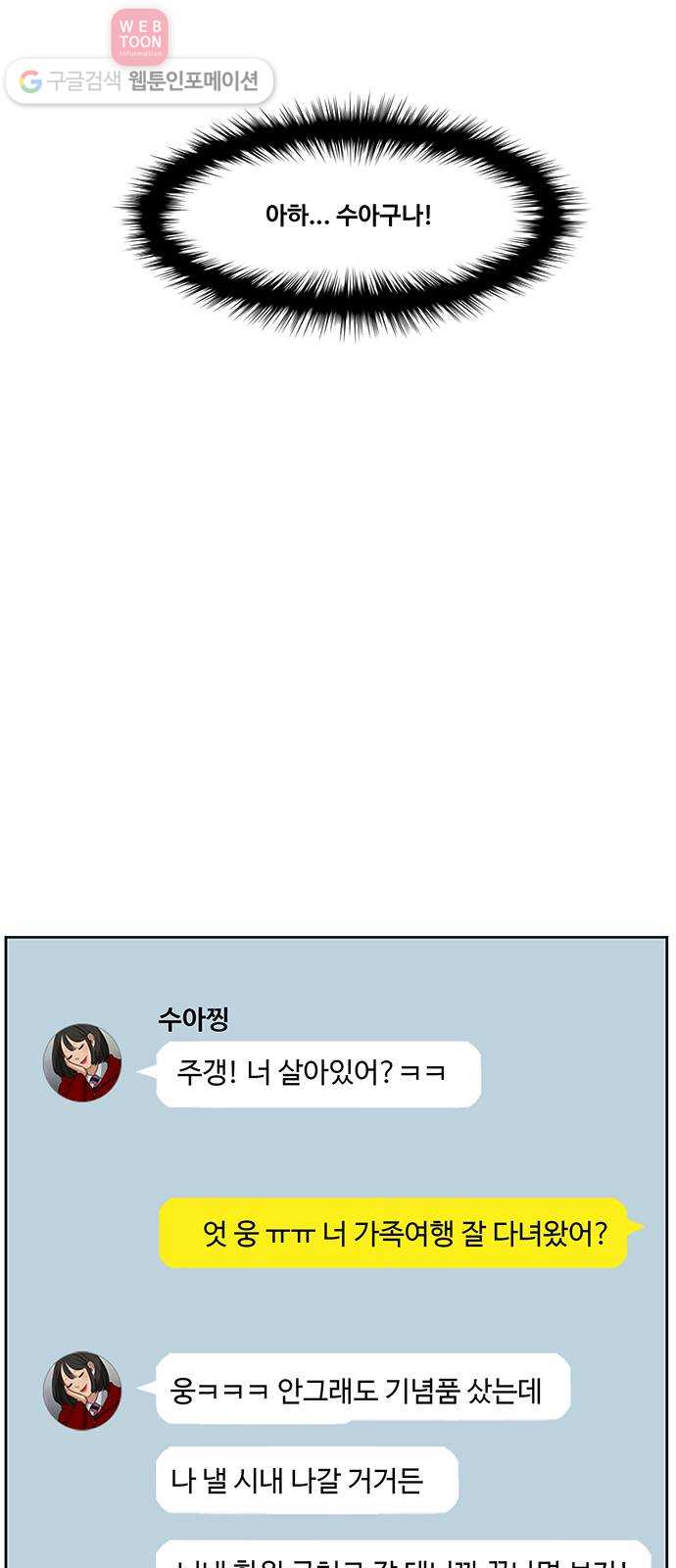Click the top 수아찡 profile avatar

tap(82, 1062)
